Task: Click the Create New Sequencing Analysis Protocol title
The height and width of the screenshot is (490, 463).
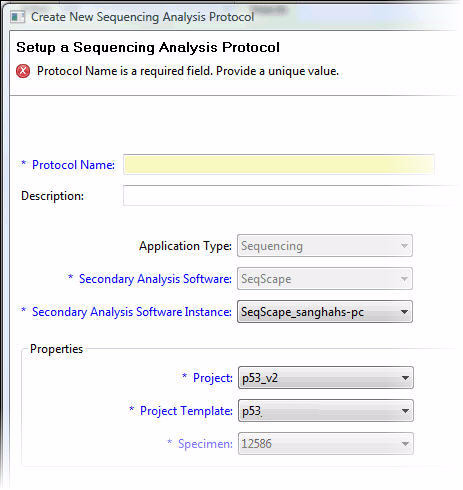Action: click(142, 17)
